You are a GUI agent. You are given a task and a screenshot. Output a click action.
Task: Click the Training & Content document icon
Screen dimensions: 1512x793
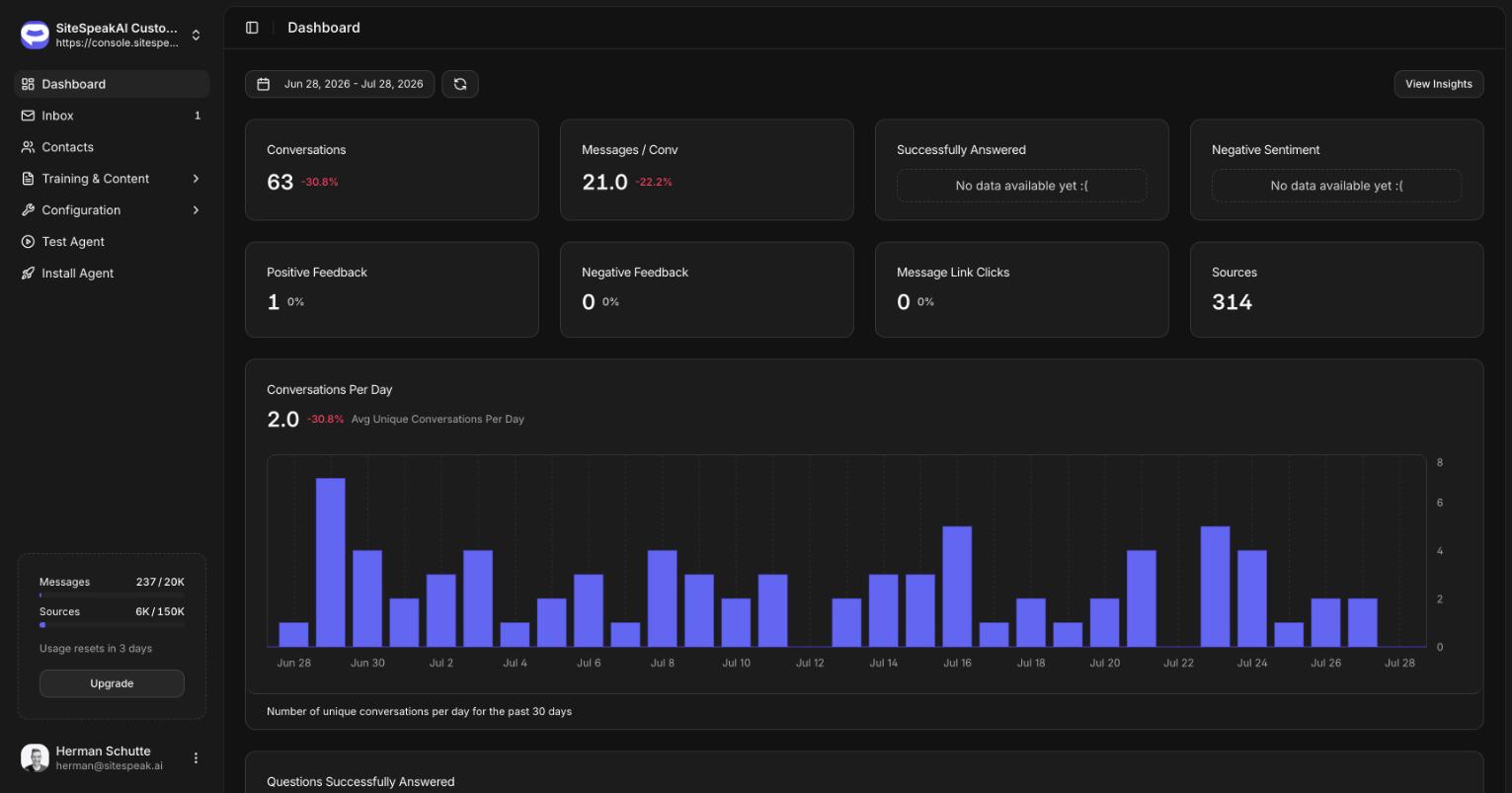pyautogui.click(x=28, y=179)
